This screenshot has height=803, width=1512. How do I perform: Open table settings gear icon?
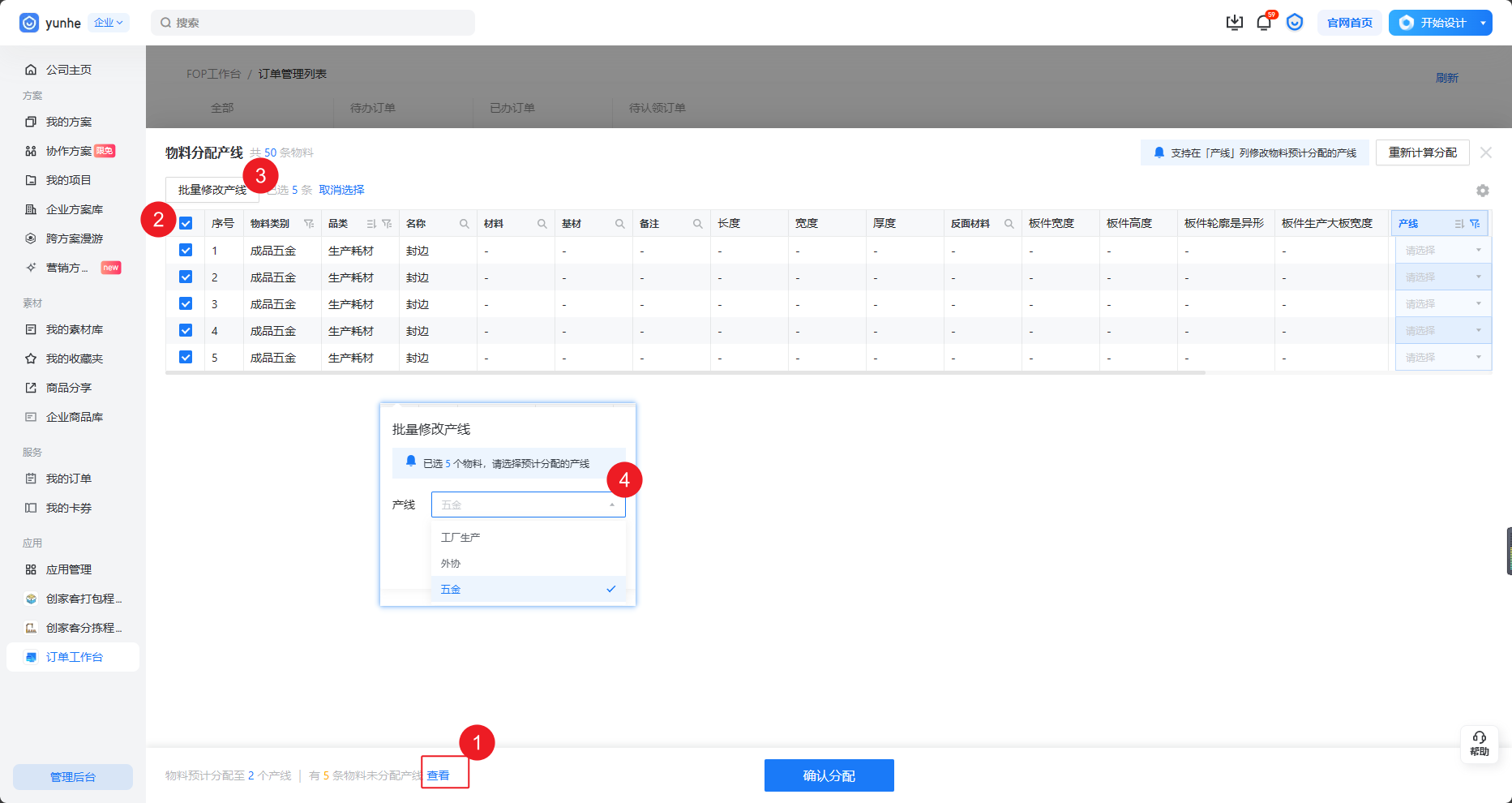(1482, 191)
